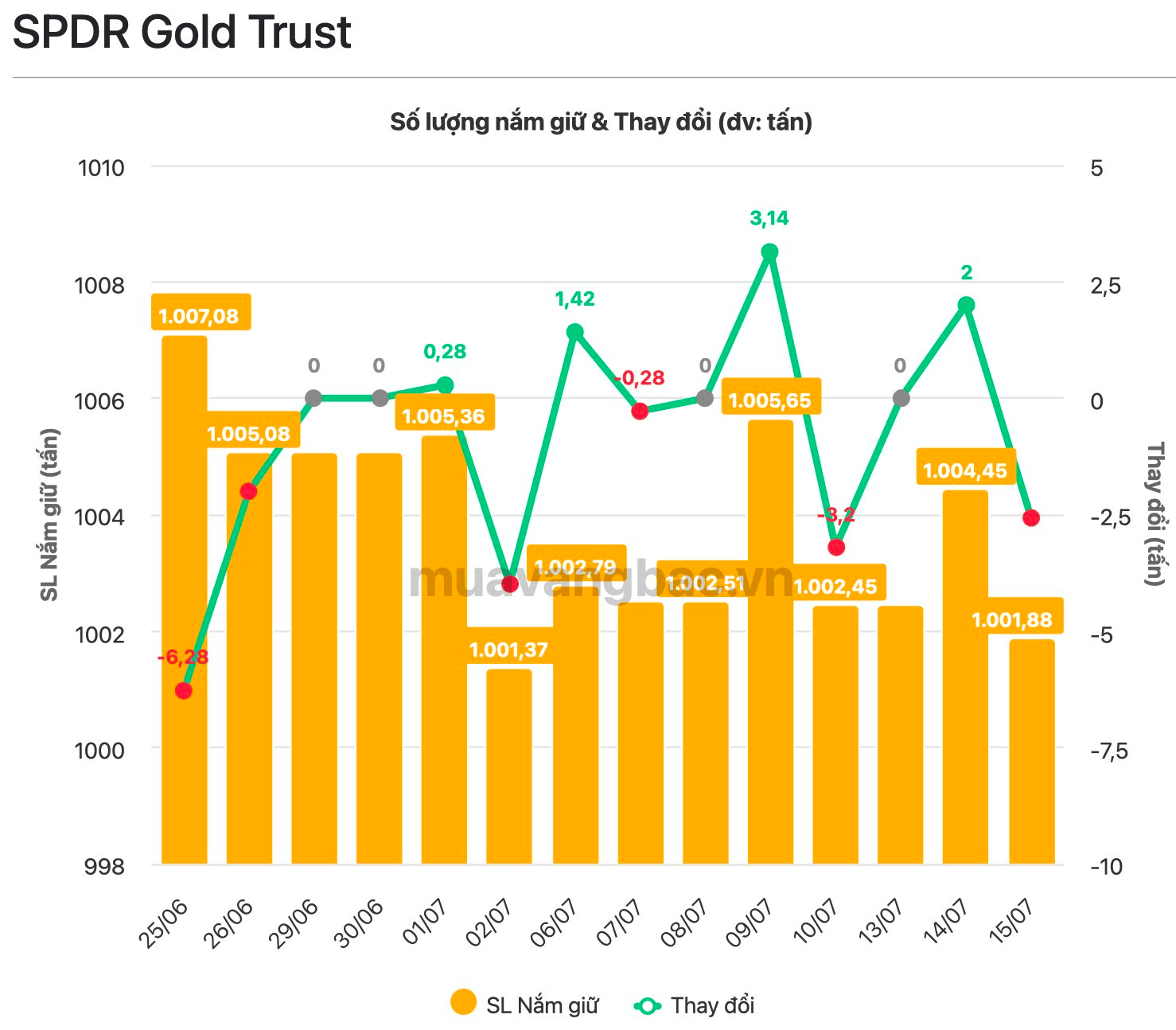The image size is (1176, 1030).
Task: Select the 1.005,65 bar for 09/07
Action: coord(770,642)
